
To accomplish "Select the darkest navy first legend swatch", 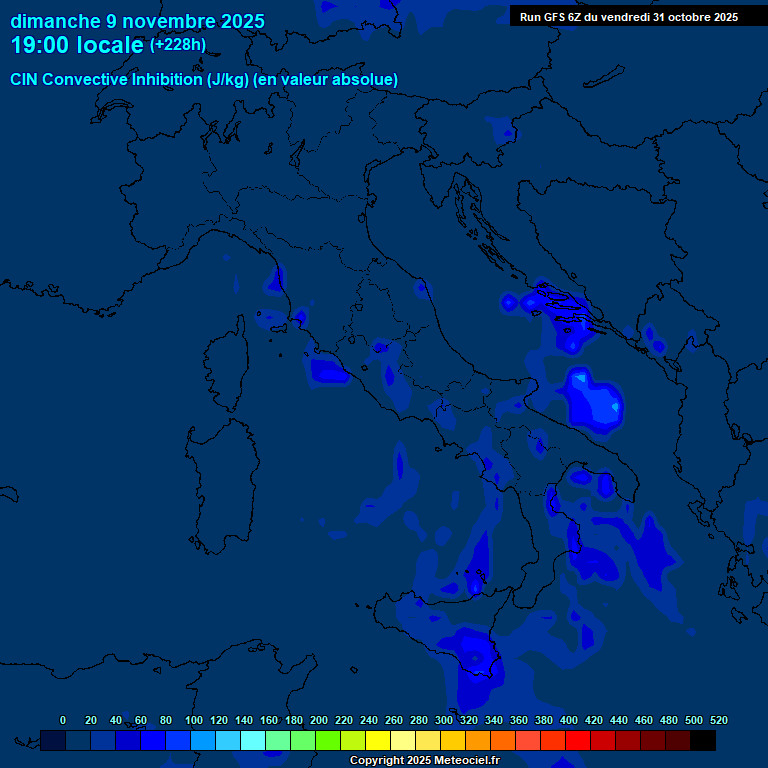I will click(x=53, y=741).
